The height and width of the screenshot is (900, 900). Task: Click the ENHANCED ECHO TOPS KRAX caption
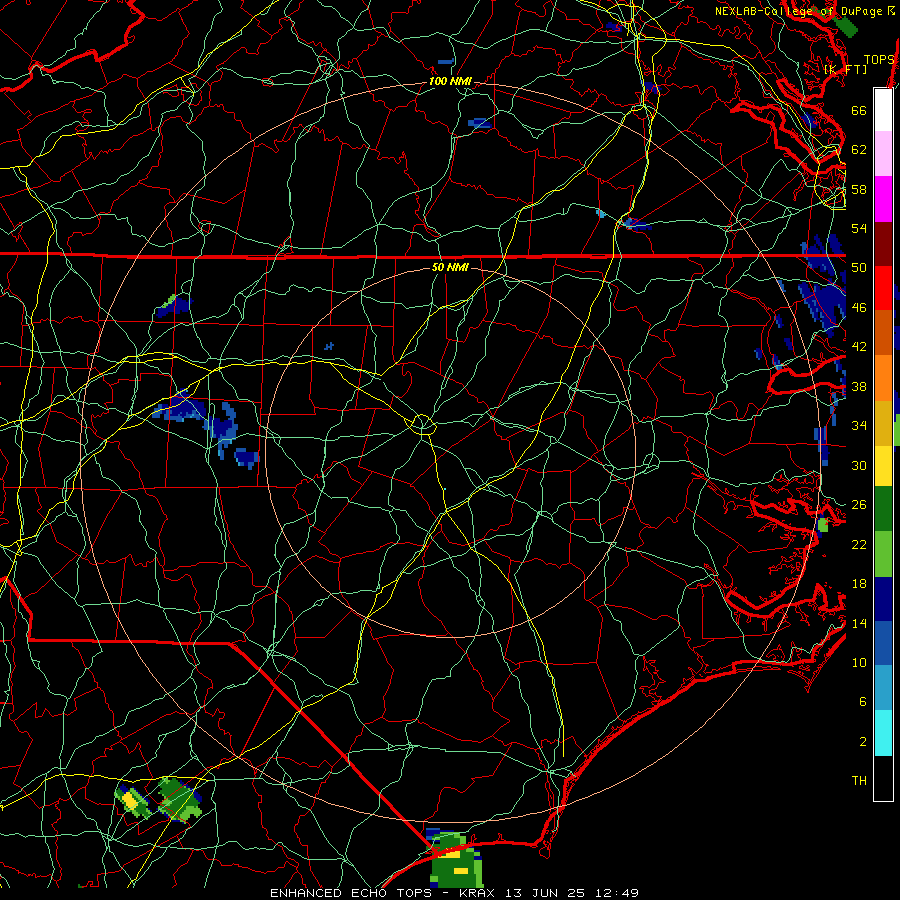454,893
